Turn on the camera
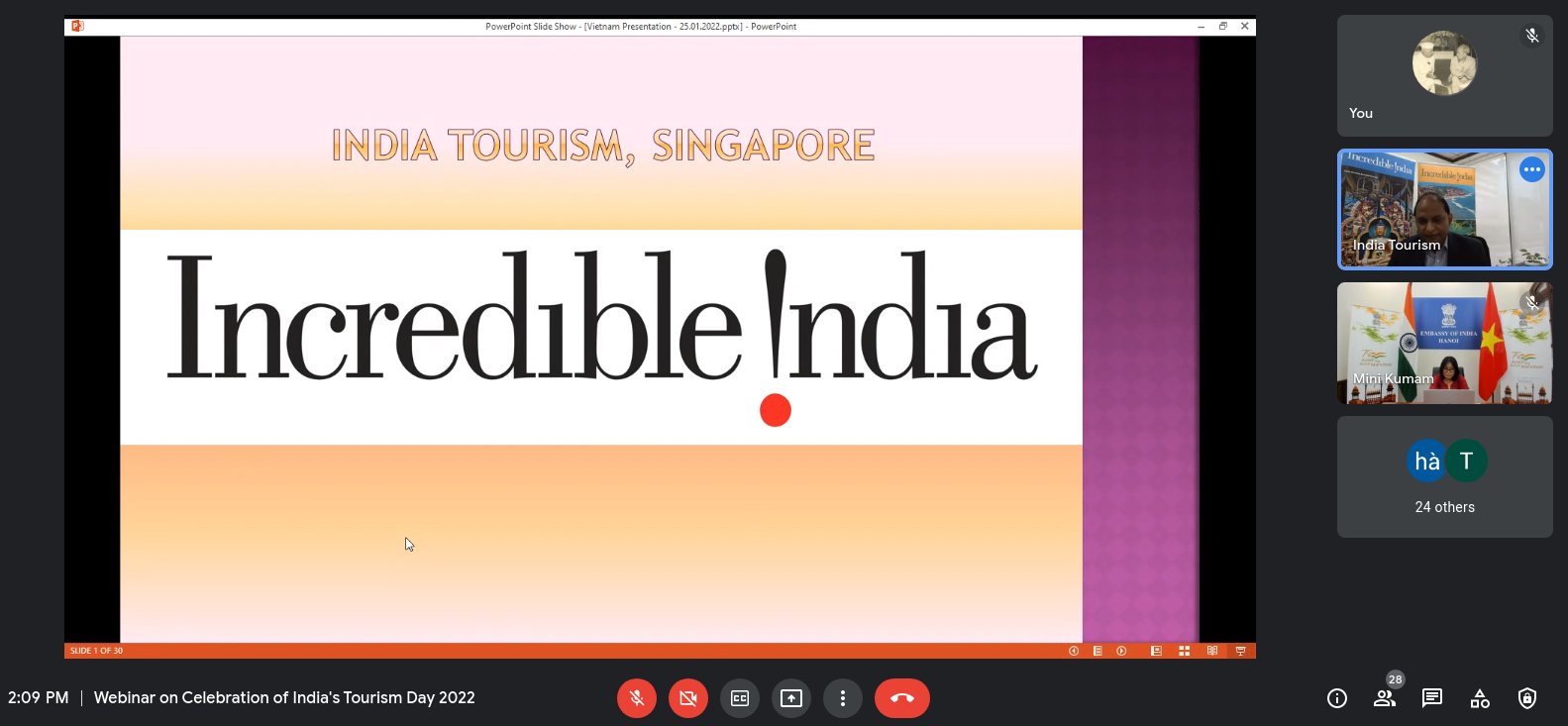This screenshot has height=726, width=1568. 688,698
